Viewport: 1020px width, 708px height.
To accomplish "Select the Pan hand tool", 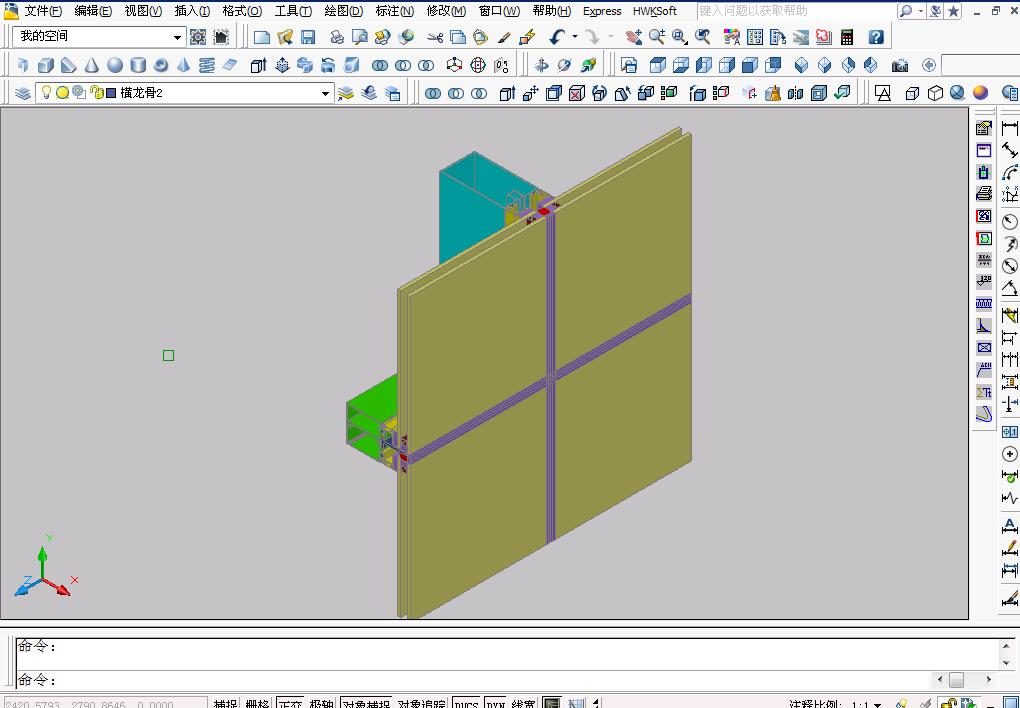I will click(x=633, y=37).
